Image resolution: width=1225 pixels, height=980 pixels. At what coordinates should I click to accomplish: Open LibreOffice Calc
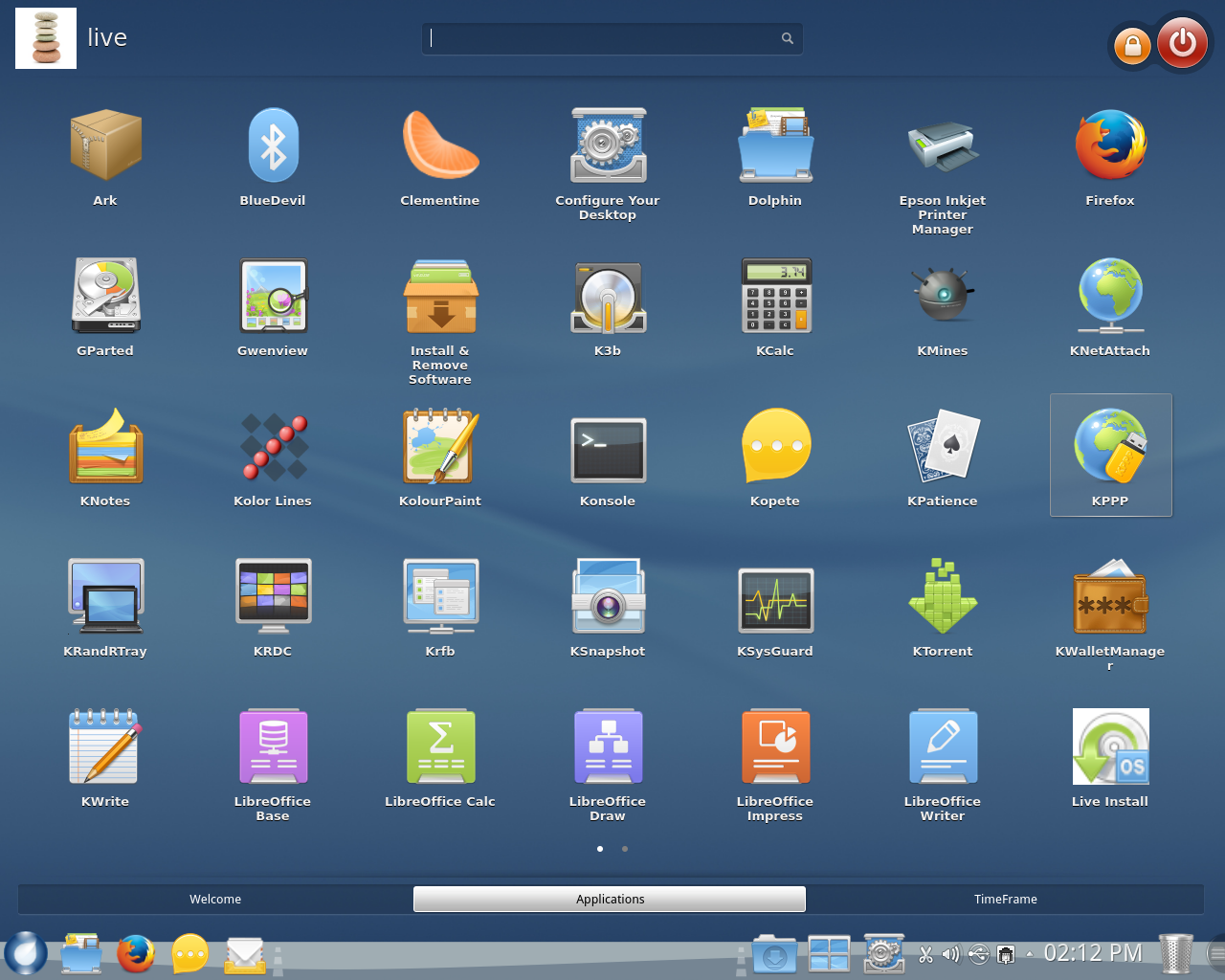pos(440,758)
